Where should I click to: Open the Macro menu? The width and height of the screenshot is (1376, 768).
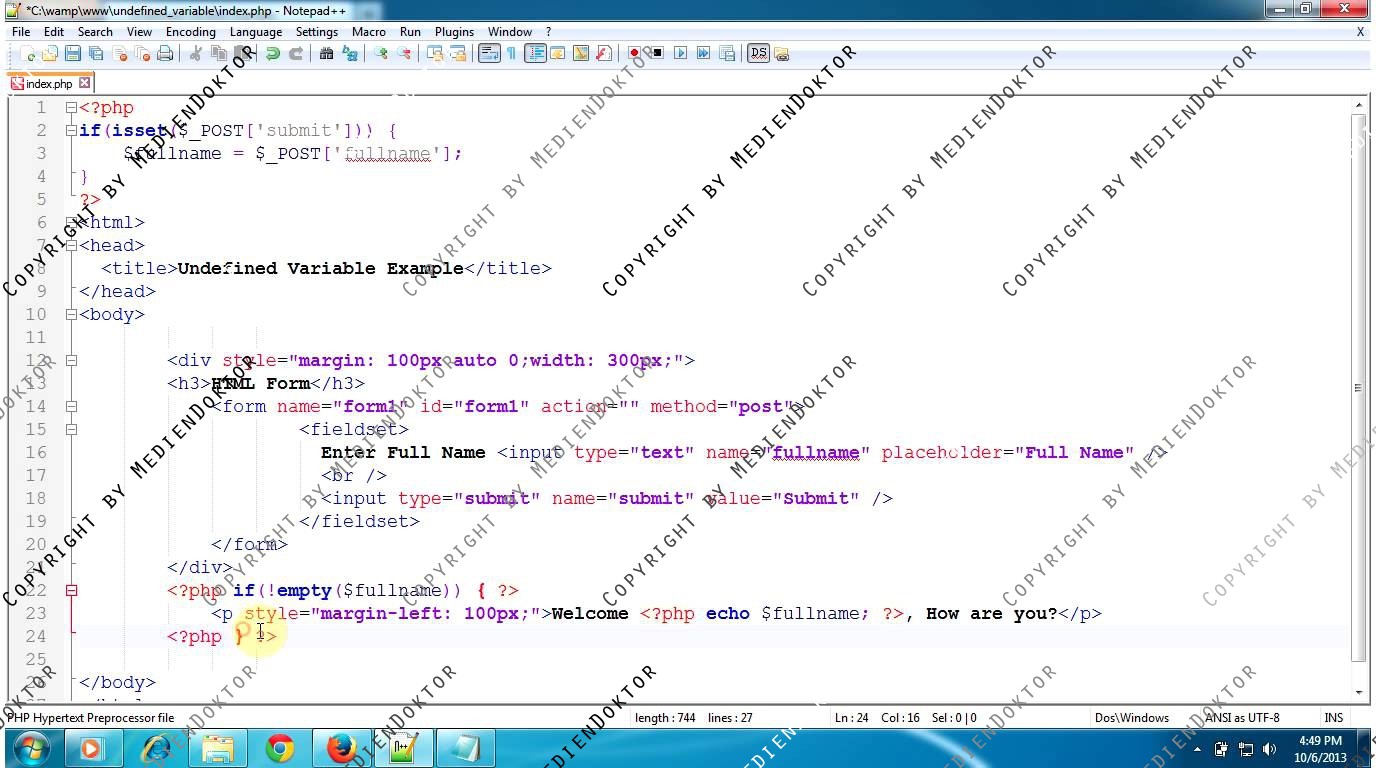coord(368,31)
